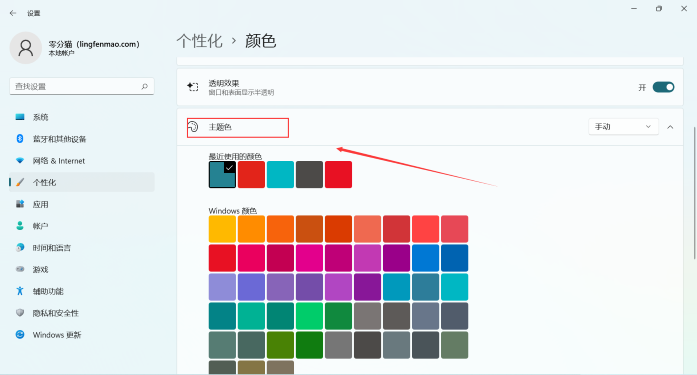Viewport: 697px width, 375px height.
Task: Open 辅助功能 settings page
Action: [82, 291]
